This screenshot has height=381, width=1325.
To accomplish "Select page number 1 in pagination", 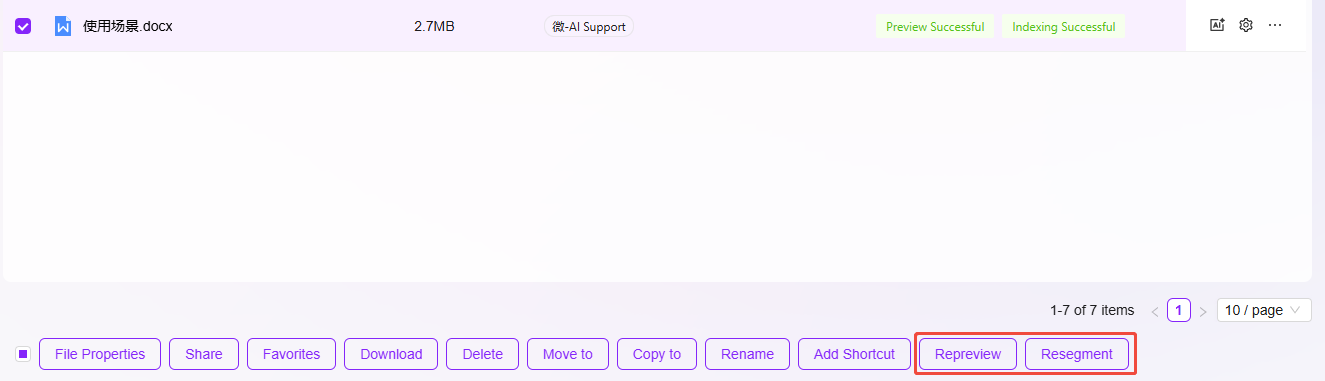I will (1179, 310).
